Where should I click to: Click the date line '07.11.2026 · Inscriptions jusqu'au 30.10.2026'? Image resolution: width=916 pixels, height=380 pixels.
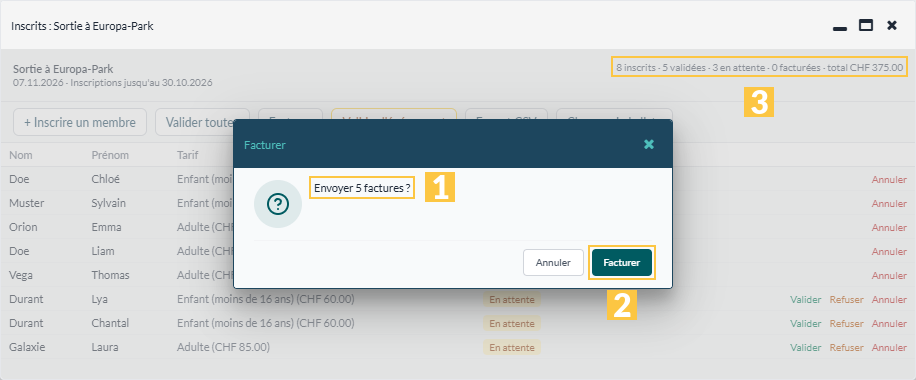coord(113,82)
